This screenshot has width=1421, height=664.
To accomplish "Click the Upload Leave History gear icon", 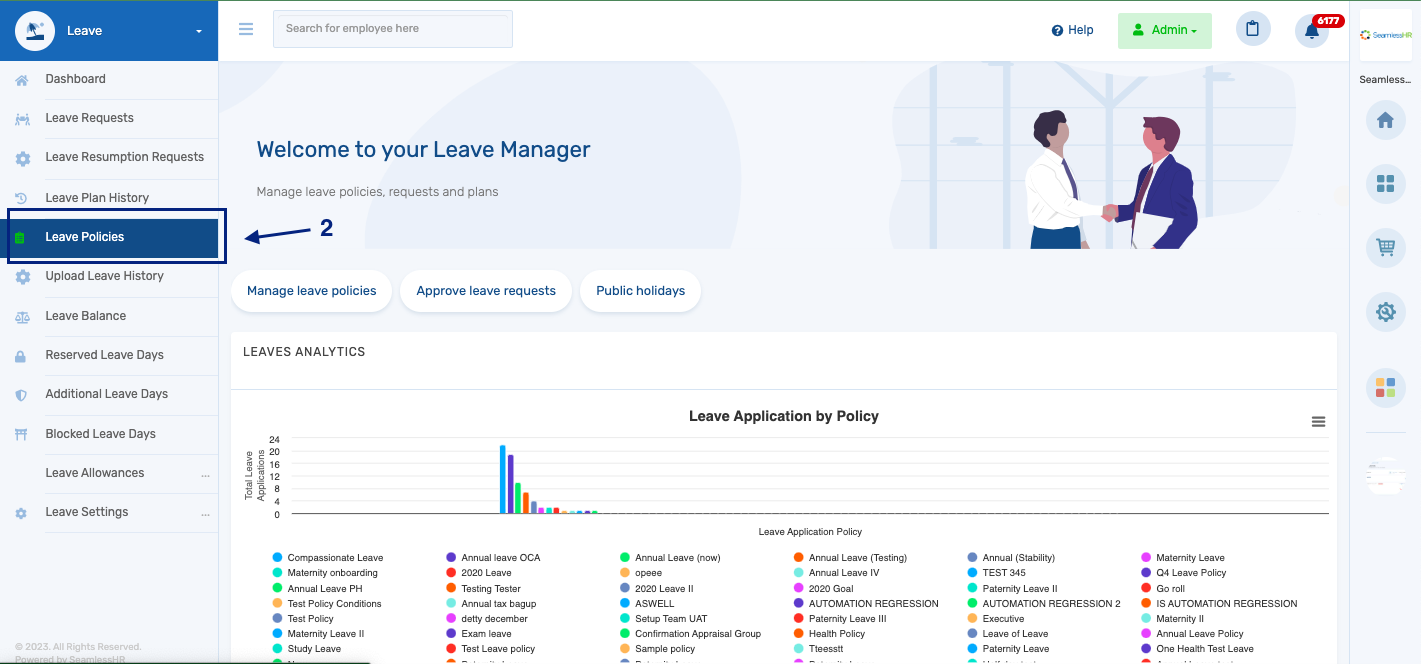I will click(22, 277).
